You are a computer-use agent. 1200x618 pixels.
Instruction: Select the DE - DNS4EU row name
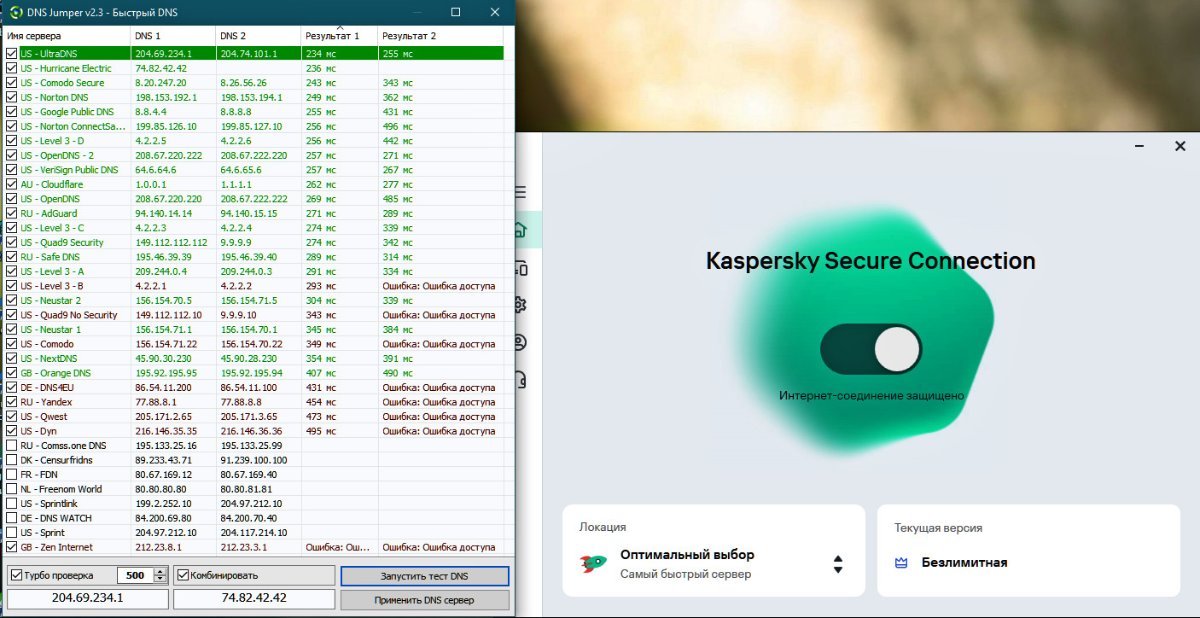click(47, 387)
